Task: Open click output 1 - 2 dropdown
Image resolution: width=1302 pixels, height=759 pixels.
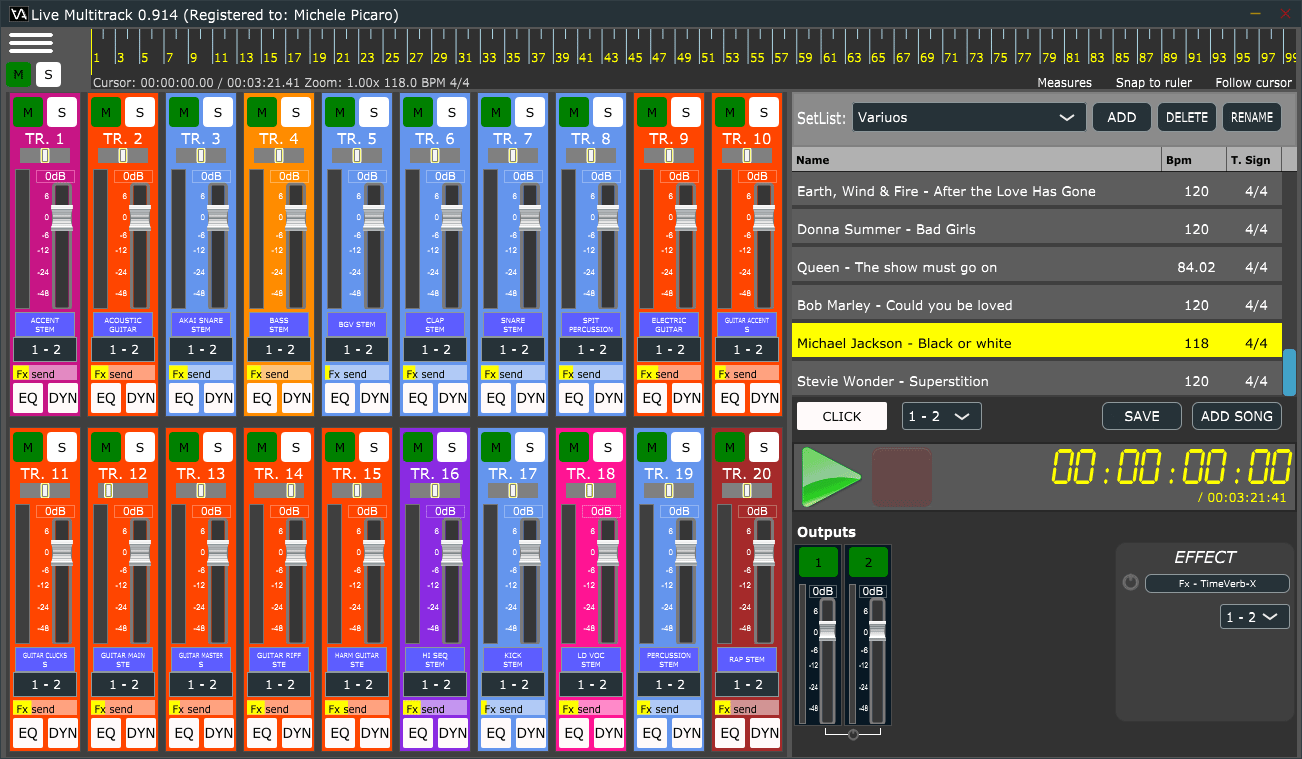Action: 941,416
